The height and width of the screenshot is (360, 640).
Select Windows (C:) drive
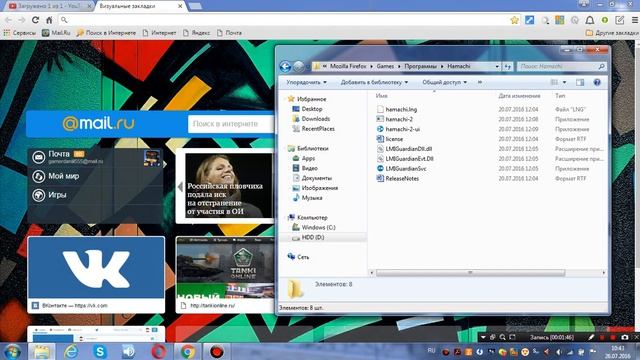tap(318, 227)
